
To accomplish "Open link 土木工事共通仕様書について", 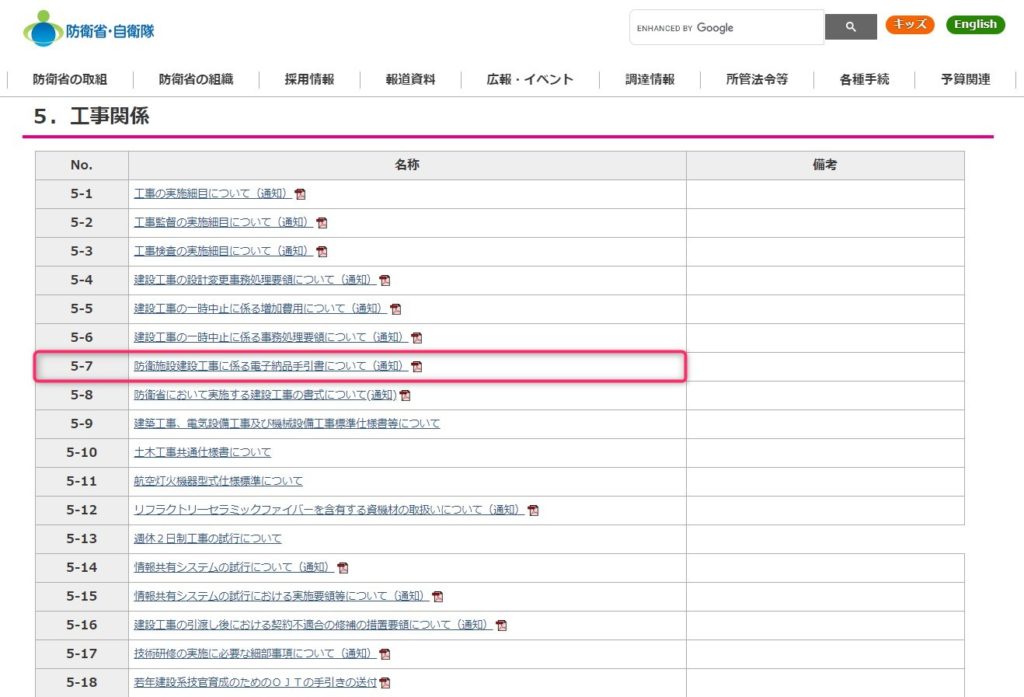I will point(202,452).
